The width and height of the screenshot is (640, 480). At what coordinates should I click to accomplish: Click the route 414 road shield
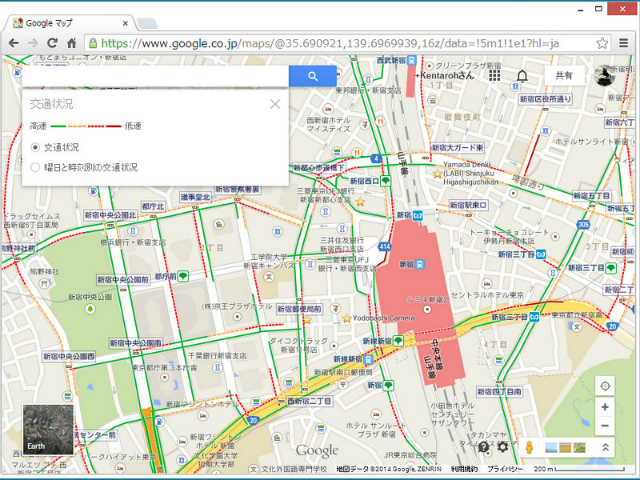pyautogui.click(x=384, y=246)
